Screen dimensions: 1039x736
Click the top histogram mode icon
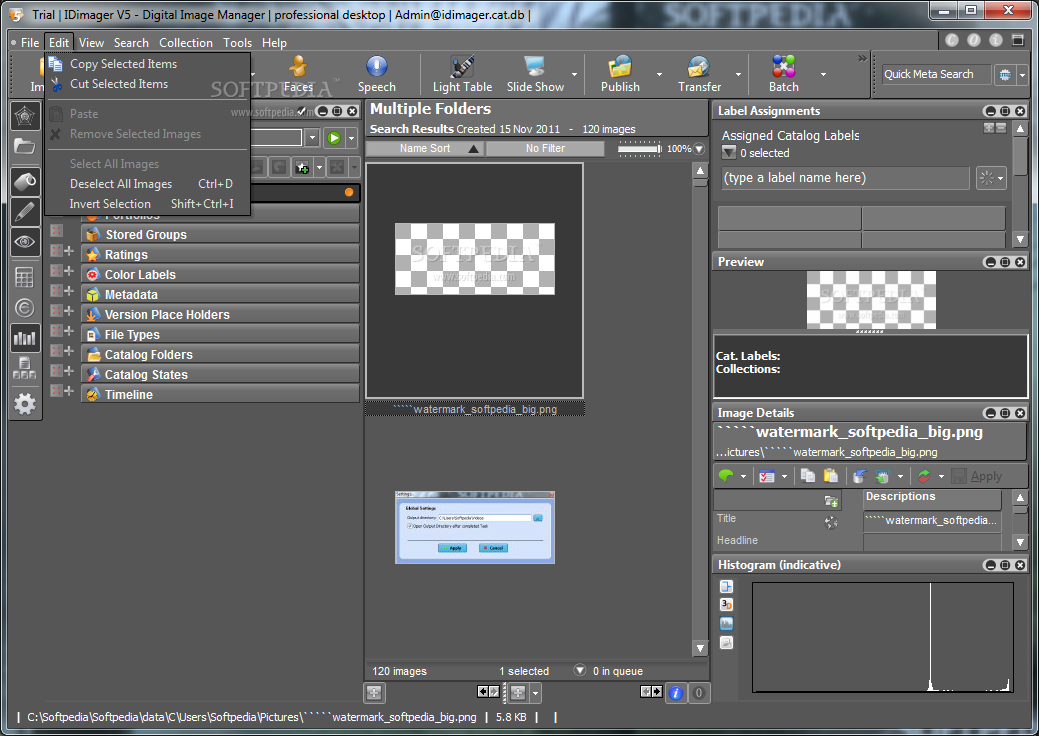pyautogui.click(x=726, y=586)
